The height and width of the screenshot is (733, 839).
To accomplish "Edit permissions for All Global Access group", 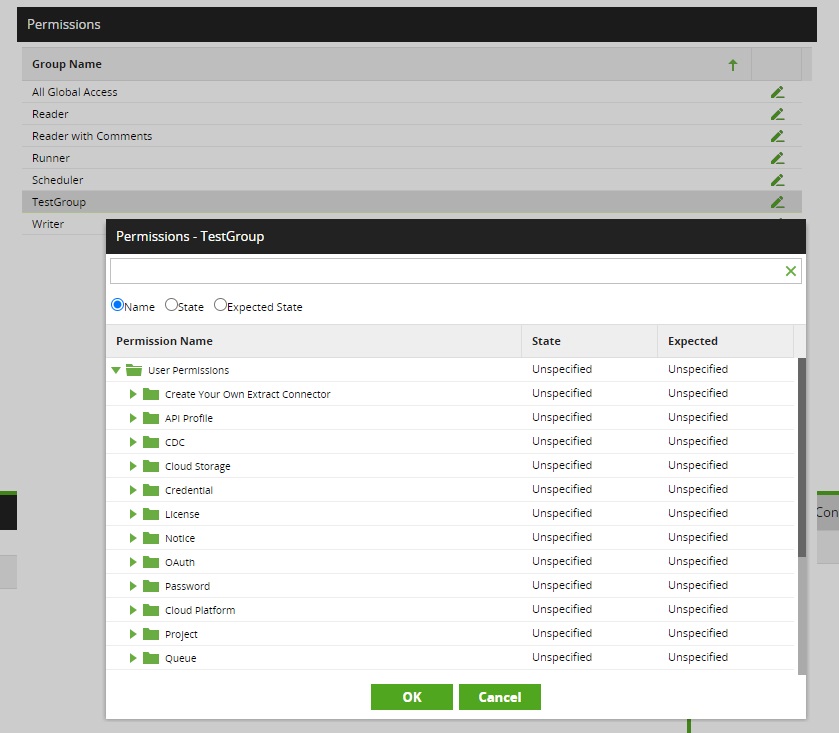I will point(777,93).
